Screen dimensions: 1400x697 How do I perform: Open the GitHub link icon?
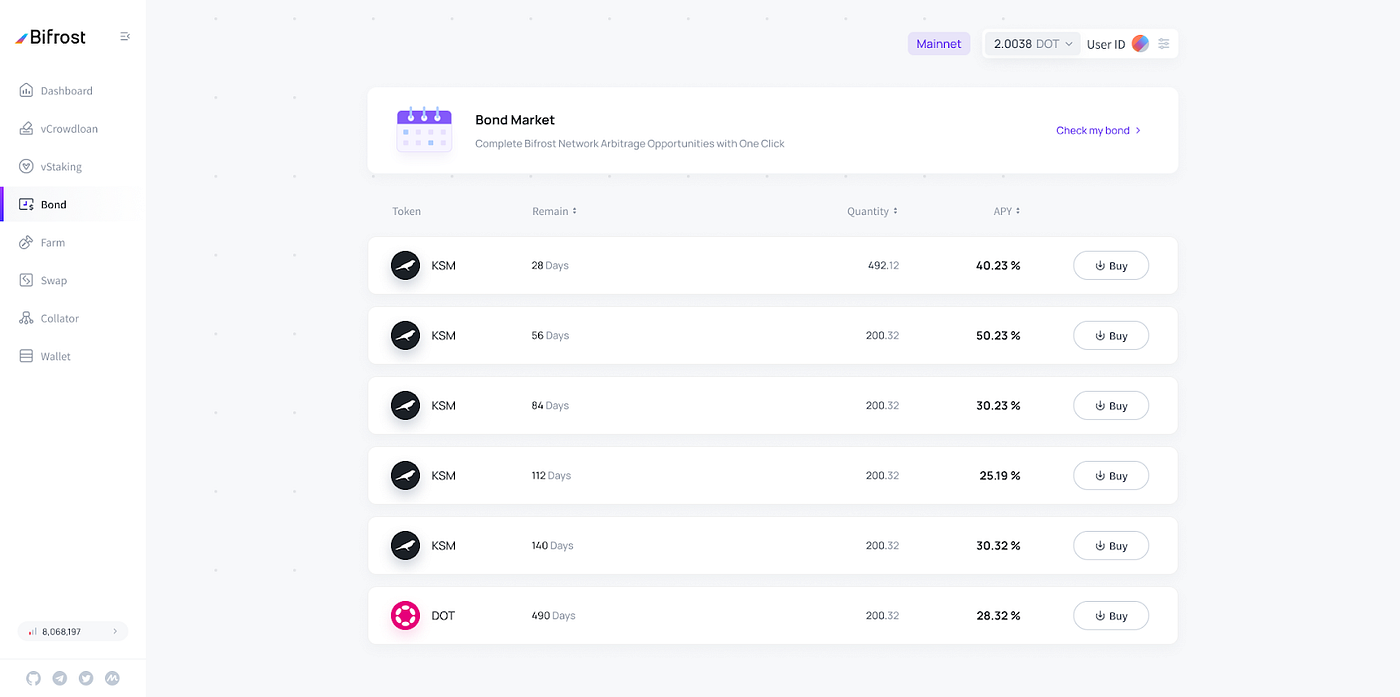click(33, 678)
